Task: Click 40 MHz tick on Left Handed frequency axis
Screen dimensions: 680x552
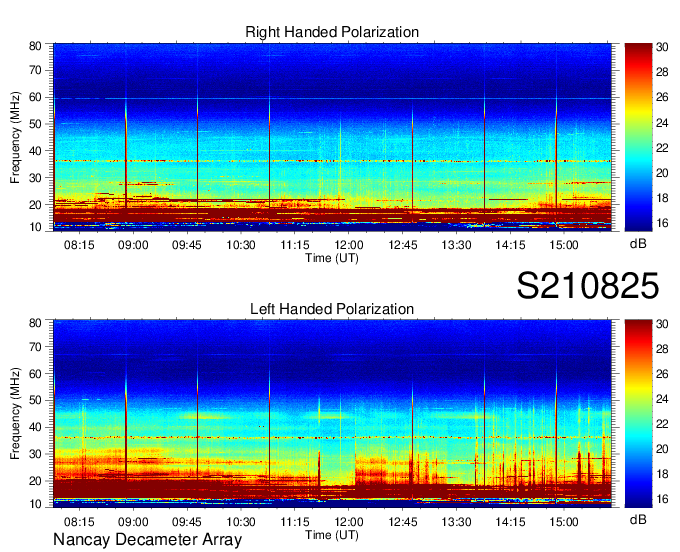Action: pos(35,427)
